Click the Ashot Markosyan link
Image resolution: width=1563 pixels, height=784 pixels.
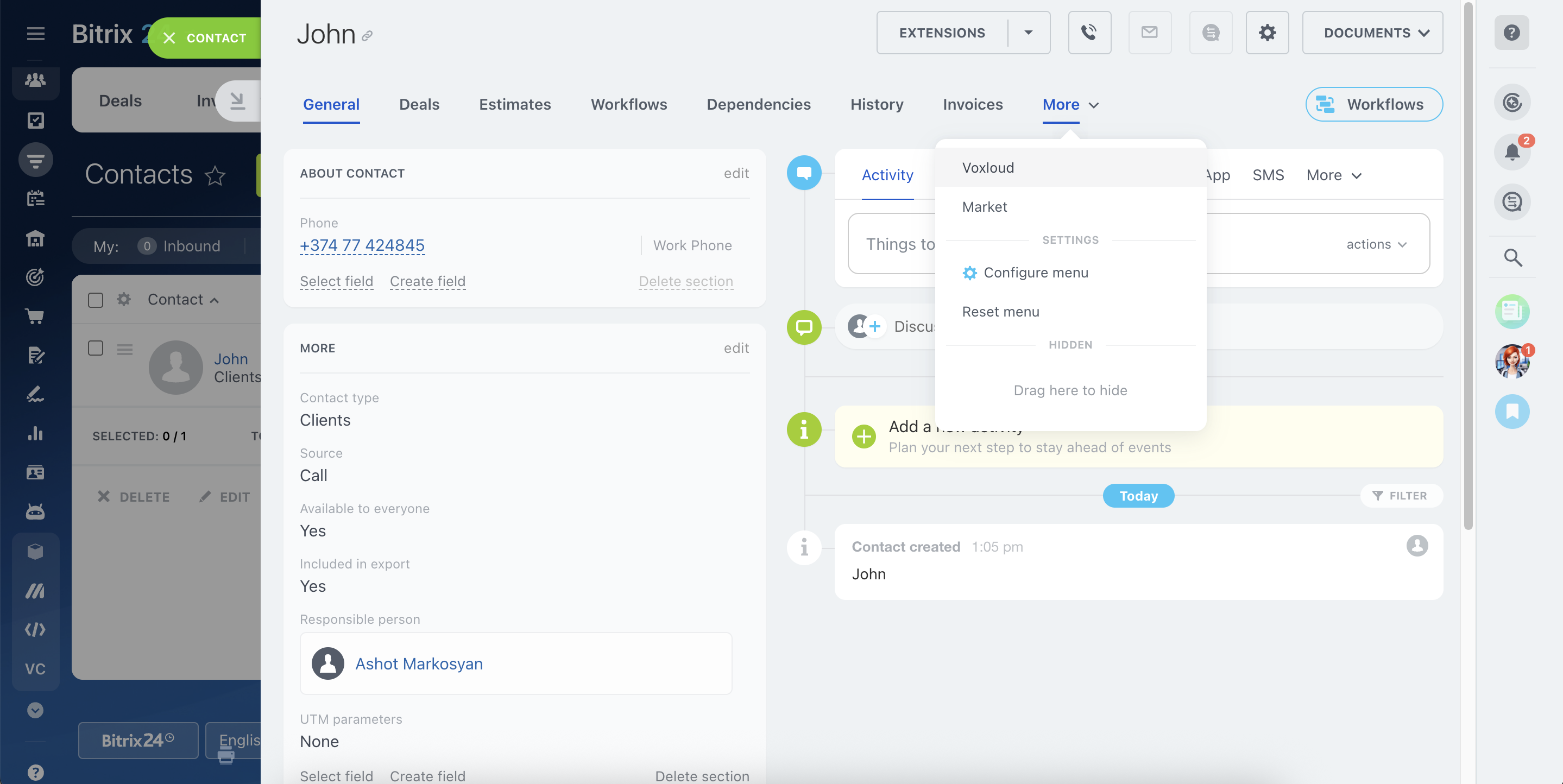[419, 663]
